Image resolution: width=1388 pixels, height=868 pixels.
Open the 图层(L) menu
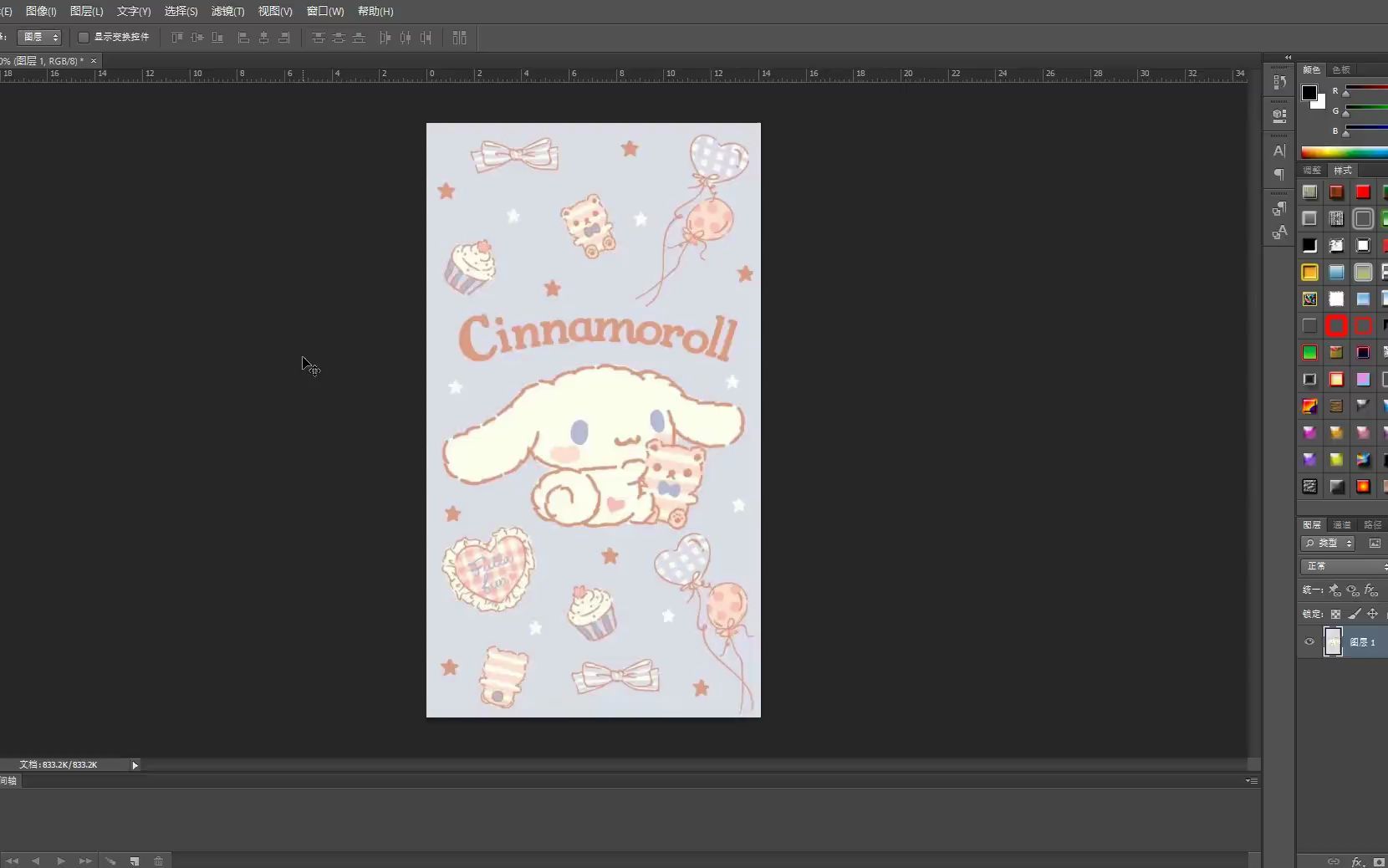pyautogui.click(x=87, y=11)
